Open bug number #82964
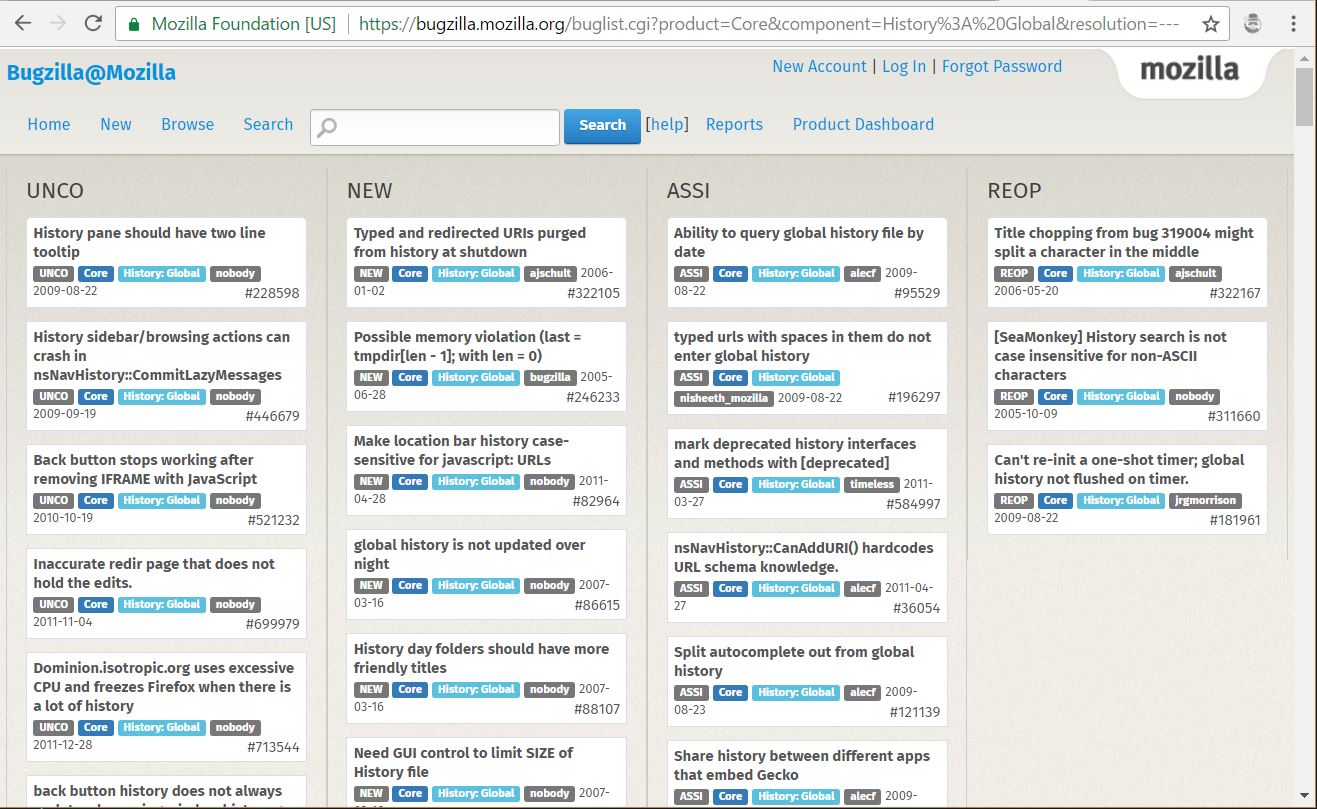Screen dimensions: 1317x809 596,501
